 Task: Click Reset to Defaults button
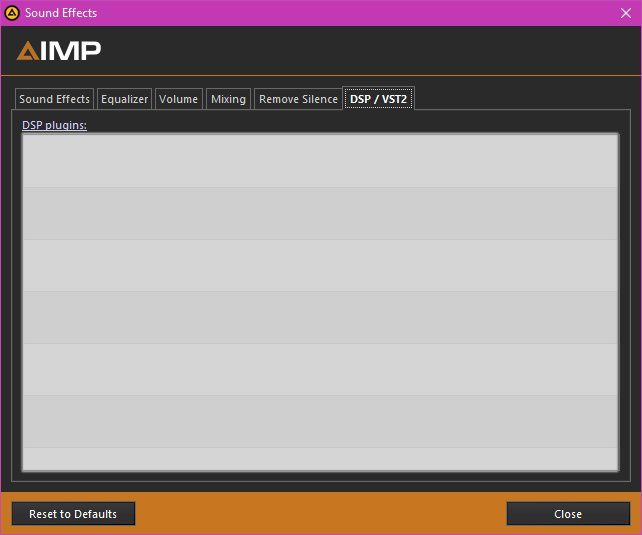tap(73, 514)
